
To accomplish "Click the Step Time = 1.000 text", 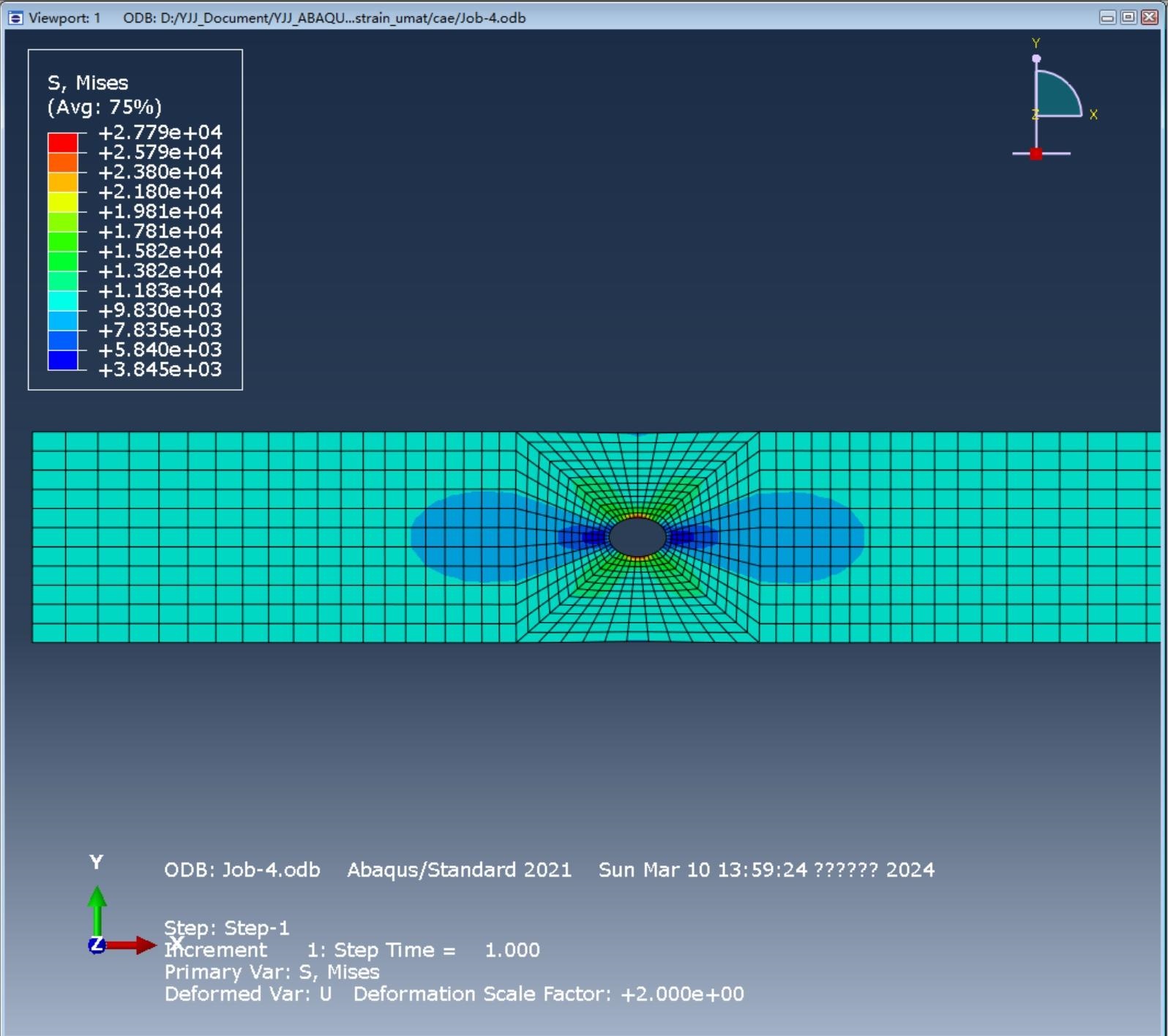I will tap(437, 950).
